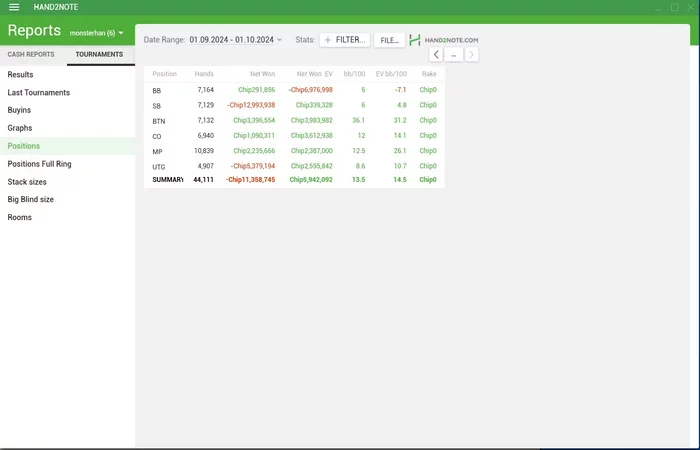700x450 pixels.
Task: Open the Rooms report
Action: pos(67,217)
